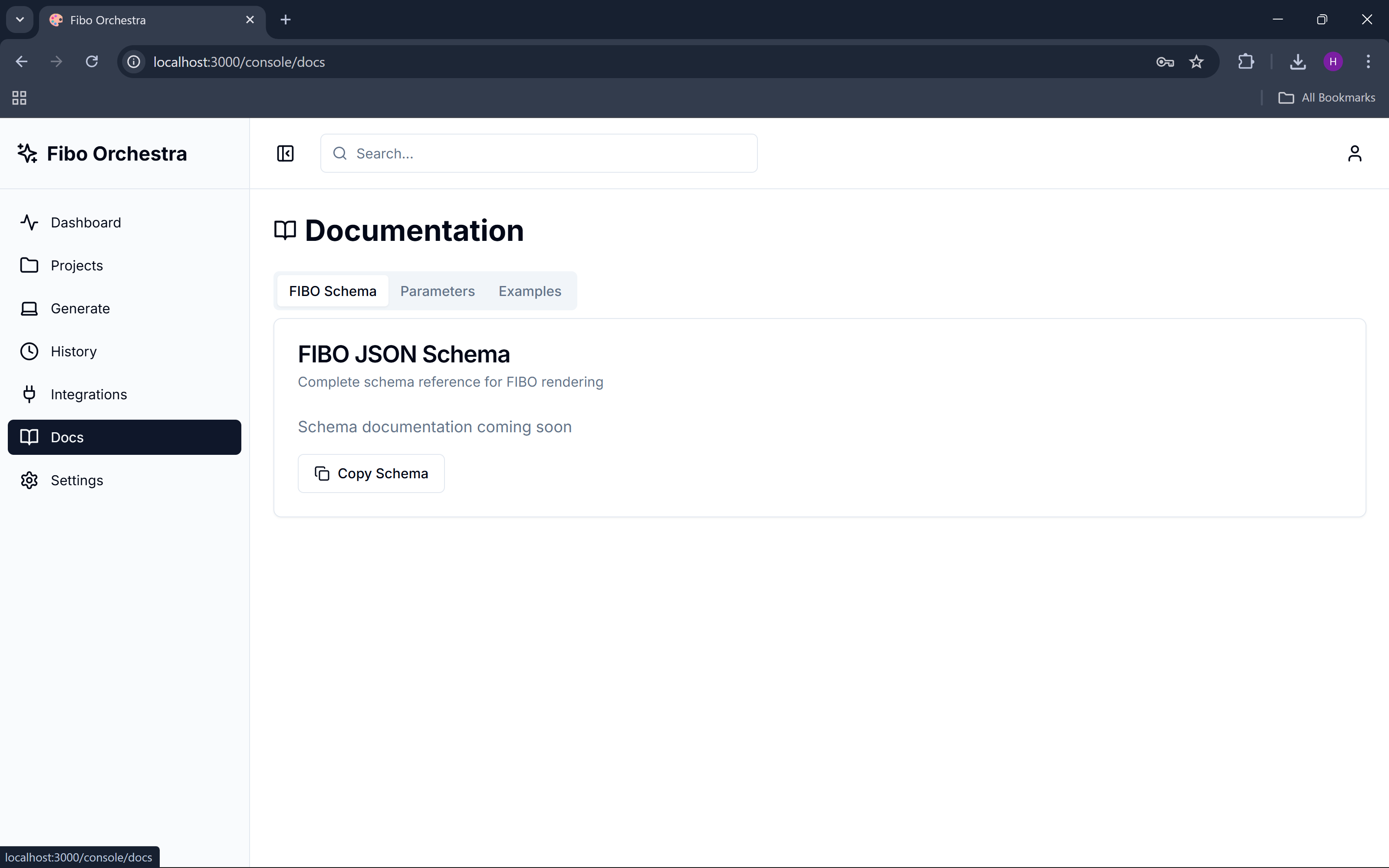Viewport: 1389px width, 868px height.
Task: Click the Dashboard activity icon
Action: pos(29,223)
